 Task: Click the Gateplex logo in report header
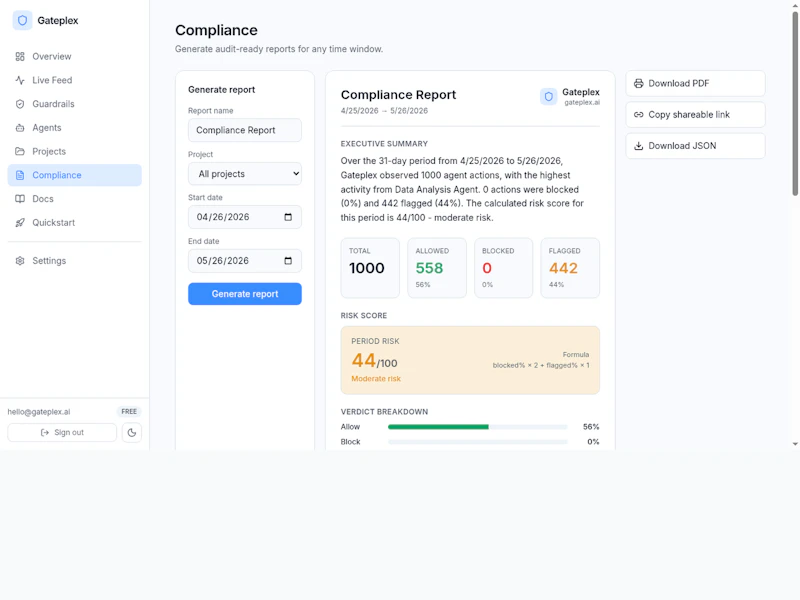[x=548, y=96]
